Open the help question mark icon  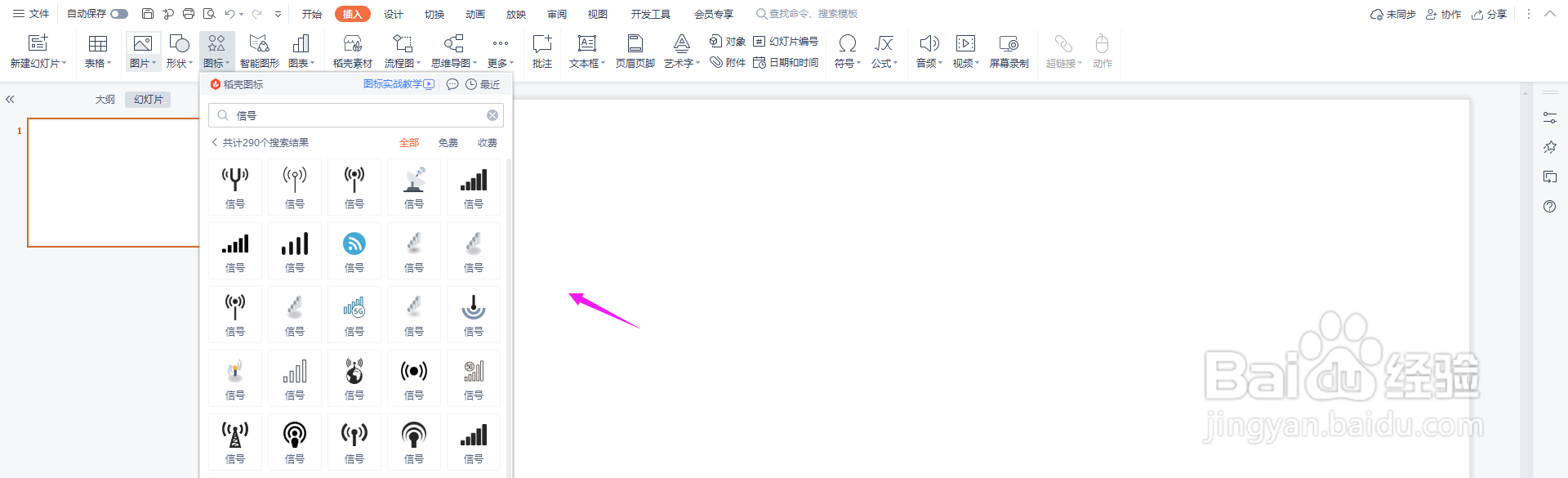point(1550,207)
